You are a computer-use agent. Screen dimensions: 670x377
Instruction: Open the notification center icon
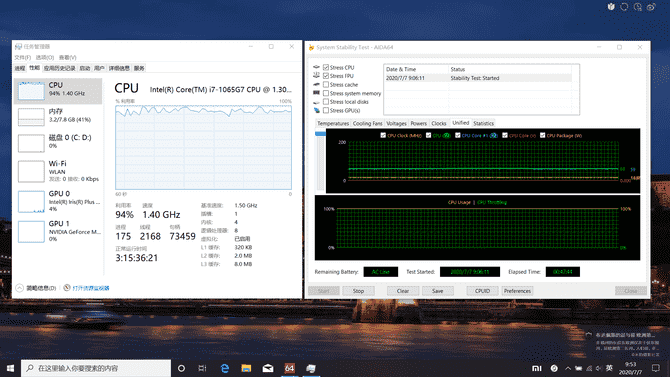[x=656, y=368]
